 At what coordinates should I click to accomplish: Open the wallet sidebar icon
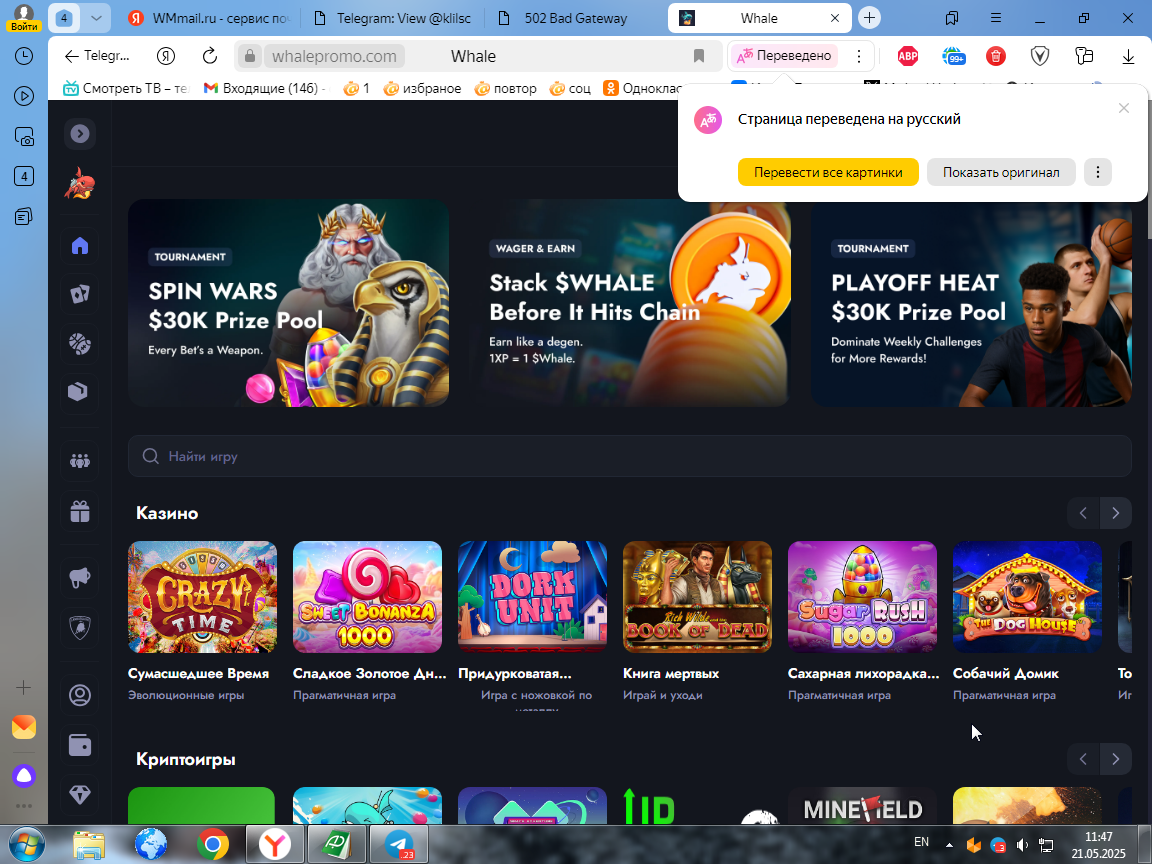(x=79, y=745)
